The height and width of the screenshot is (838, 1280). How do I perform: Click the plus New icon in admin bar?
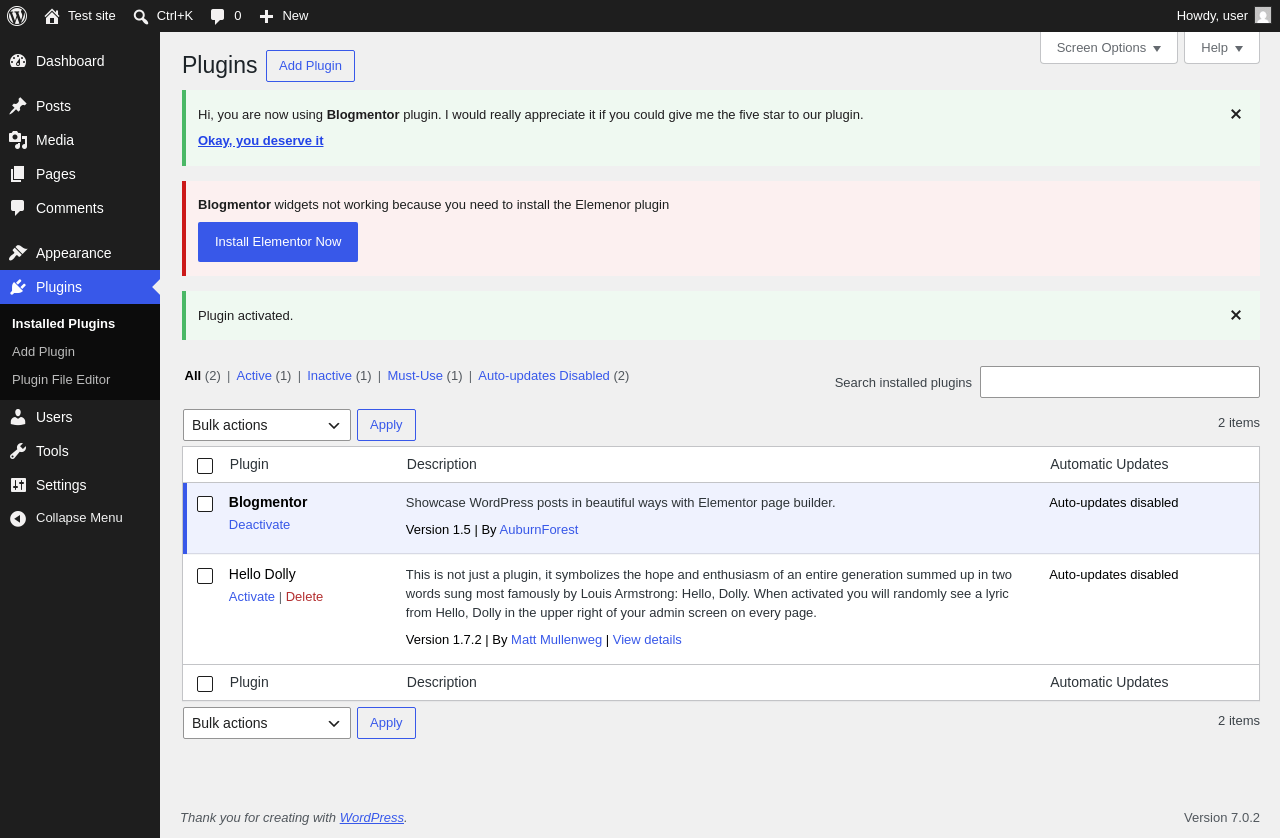point(266,16)
